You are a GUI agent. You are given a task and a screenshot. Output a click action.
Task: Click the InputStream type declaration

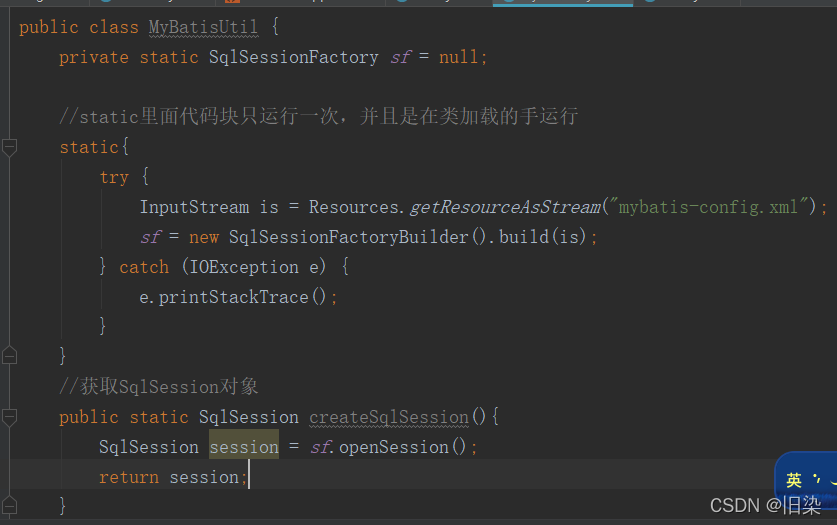click(x=194, y=207)
